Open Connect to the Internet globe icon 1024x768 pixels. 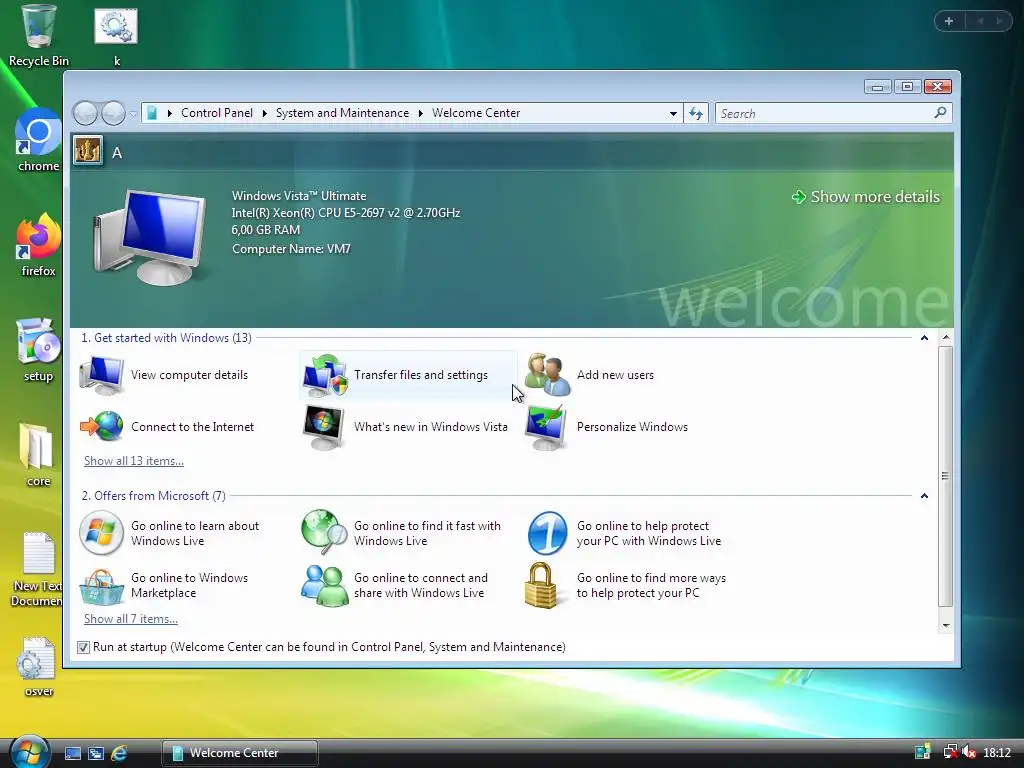[101, 426]
